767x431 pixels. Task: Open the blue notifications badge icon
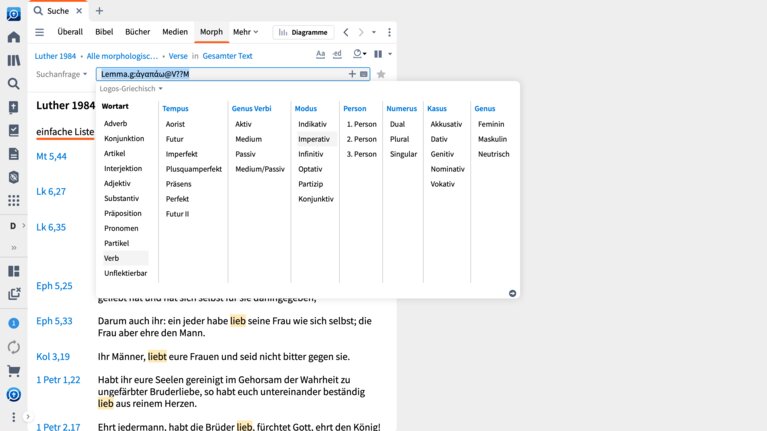coord(14,323)
